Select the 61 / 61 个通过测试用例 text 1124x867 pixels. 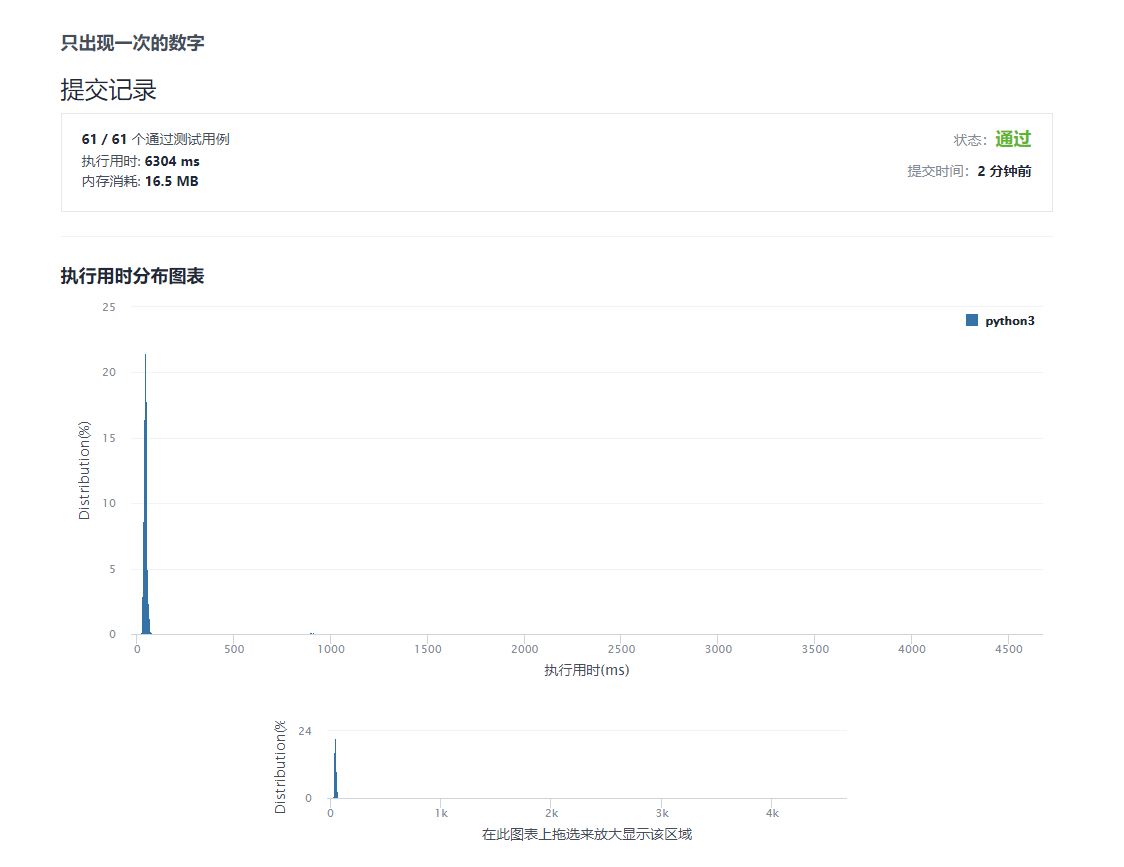(x=156, y=139)
